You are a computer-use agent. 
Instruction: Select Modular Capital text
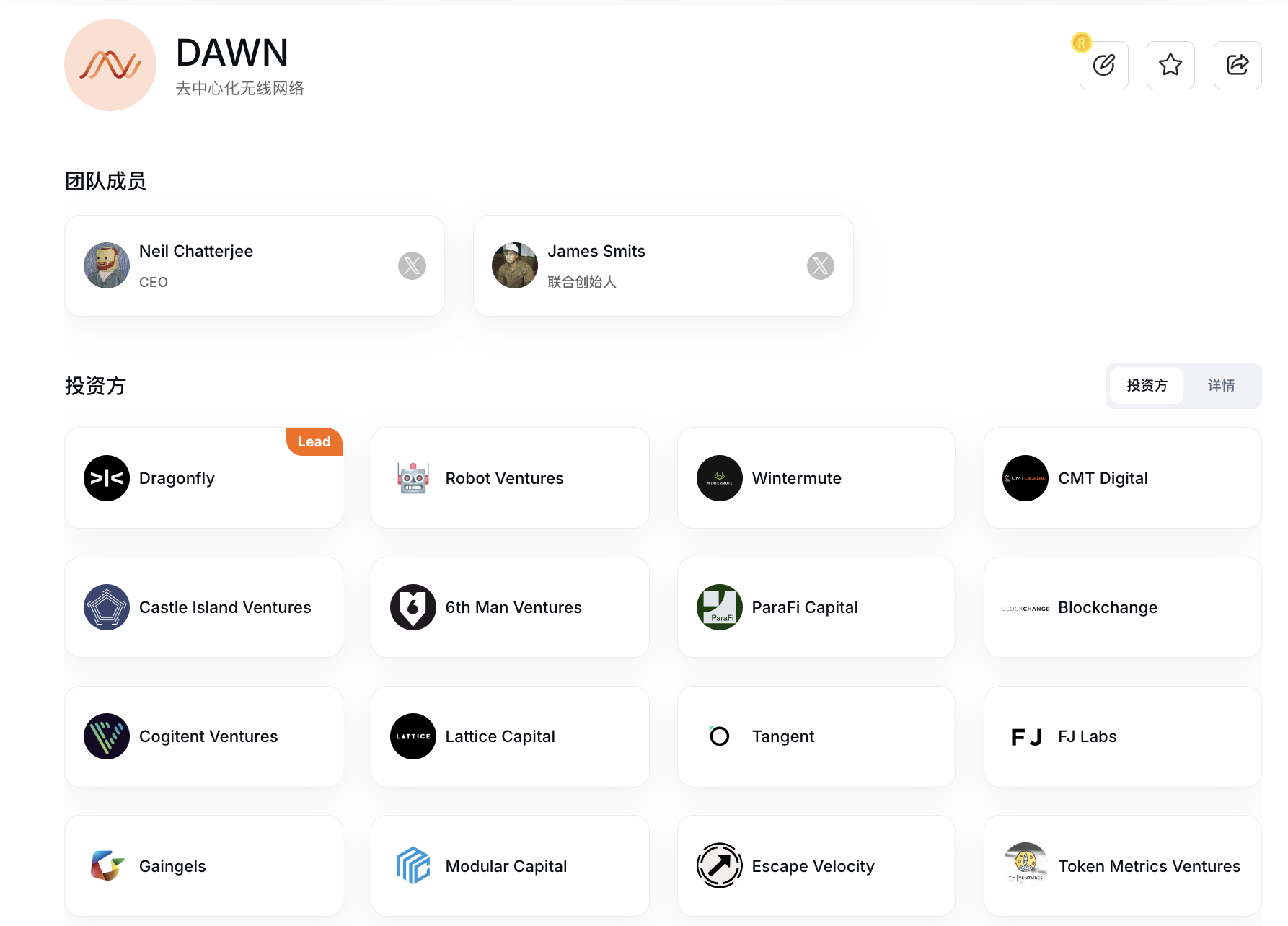[506, 866]
